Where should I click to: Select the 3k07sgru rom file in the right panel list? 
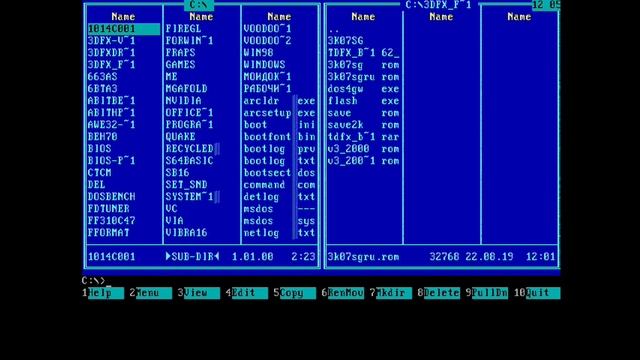click(x=363, y=77)
